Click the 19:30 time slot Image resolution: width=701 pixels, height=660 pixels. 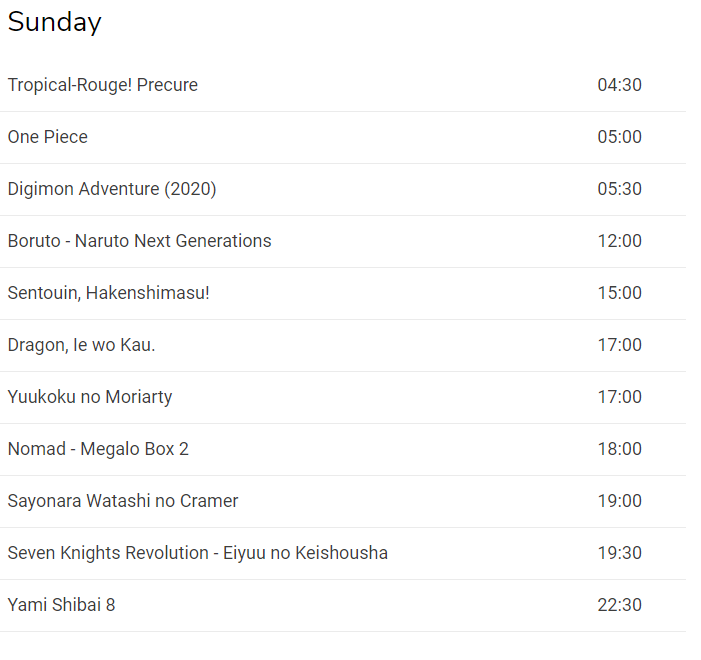pos(620,553)
